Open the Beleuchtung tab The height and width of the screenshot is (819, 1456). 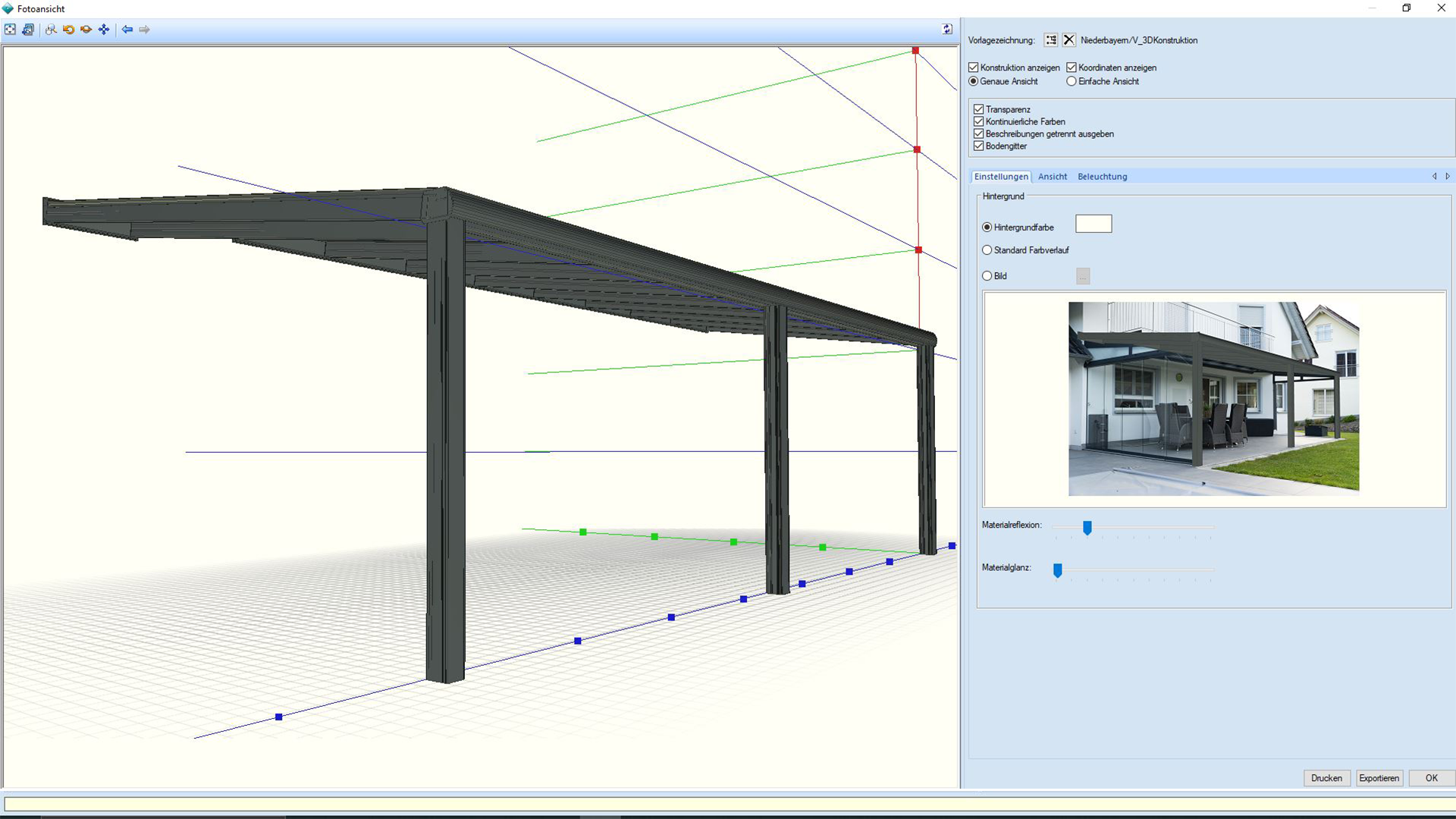point(1102,177)
